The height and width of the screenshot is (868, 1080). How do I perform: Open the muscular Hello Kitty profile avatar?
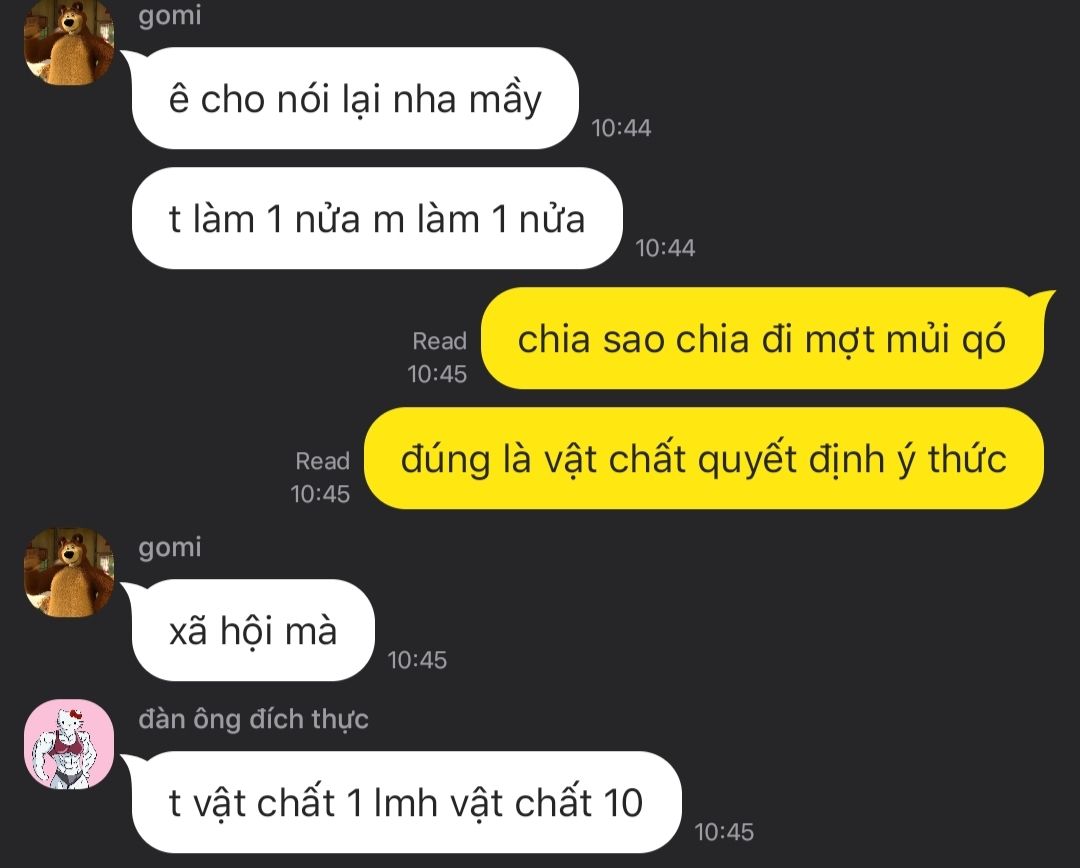(69, 744)
